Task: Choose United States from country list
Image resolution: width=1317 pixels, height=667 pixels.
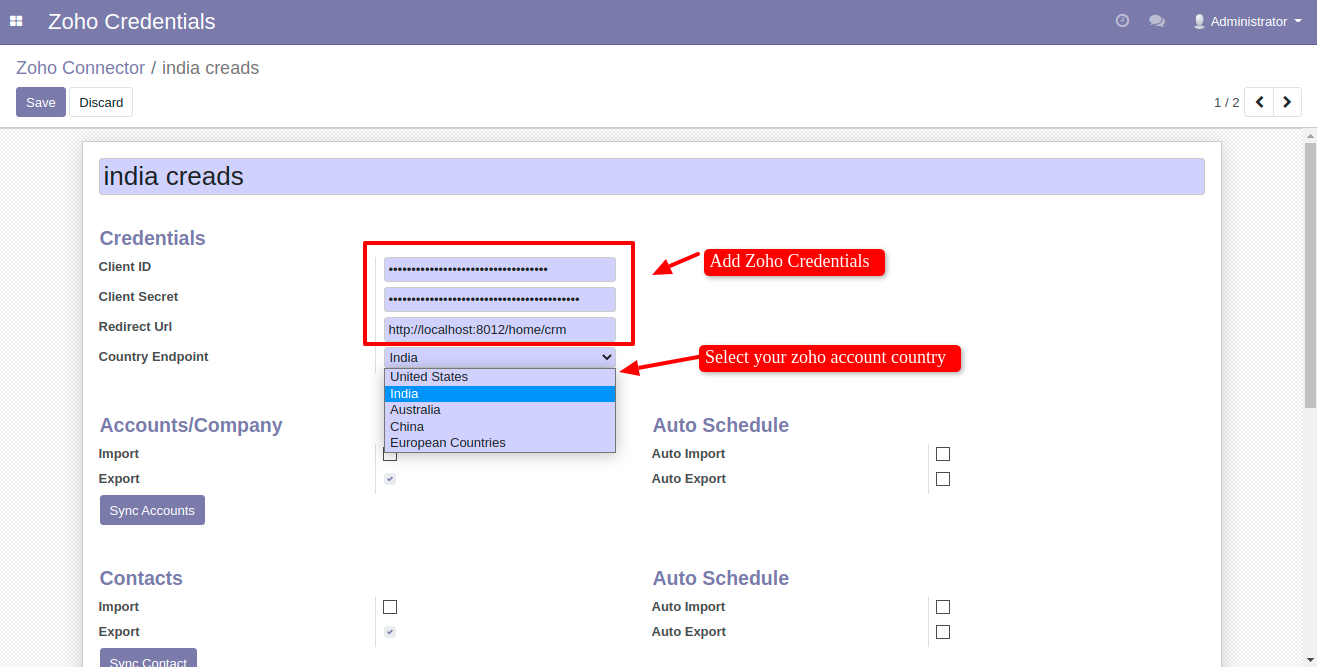Action: (x=500, y=377)
